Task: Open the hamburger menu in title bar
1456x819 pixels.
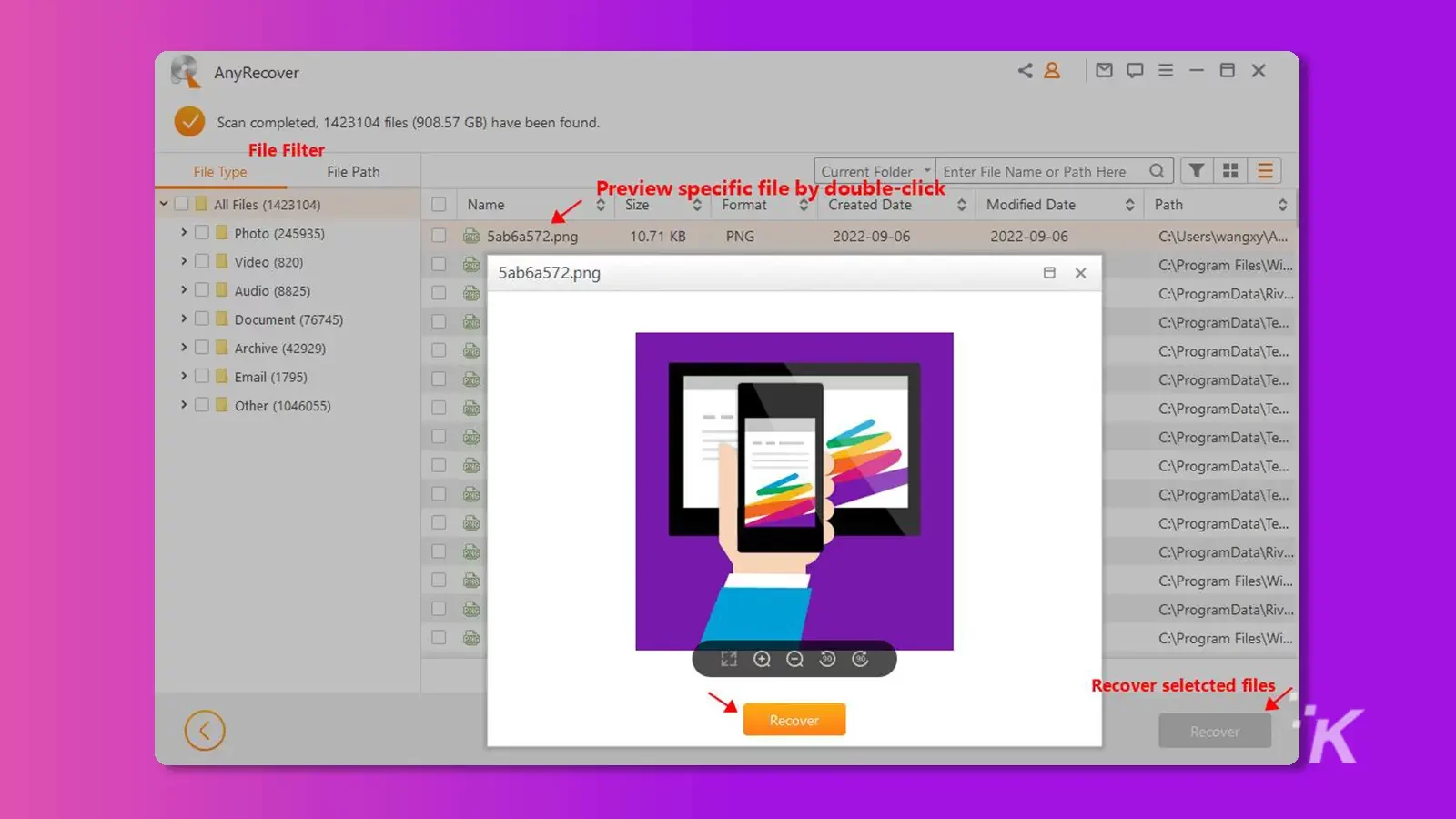Action: pyautogui.click(x=1166, y=70)
